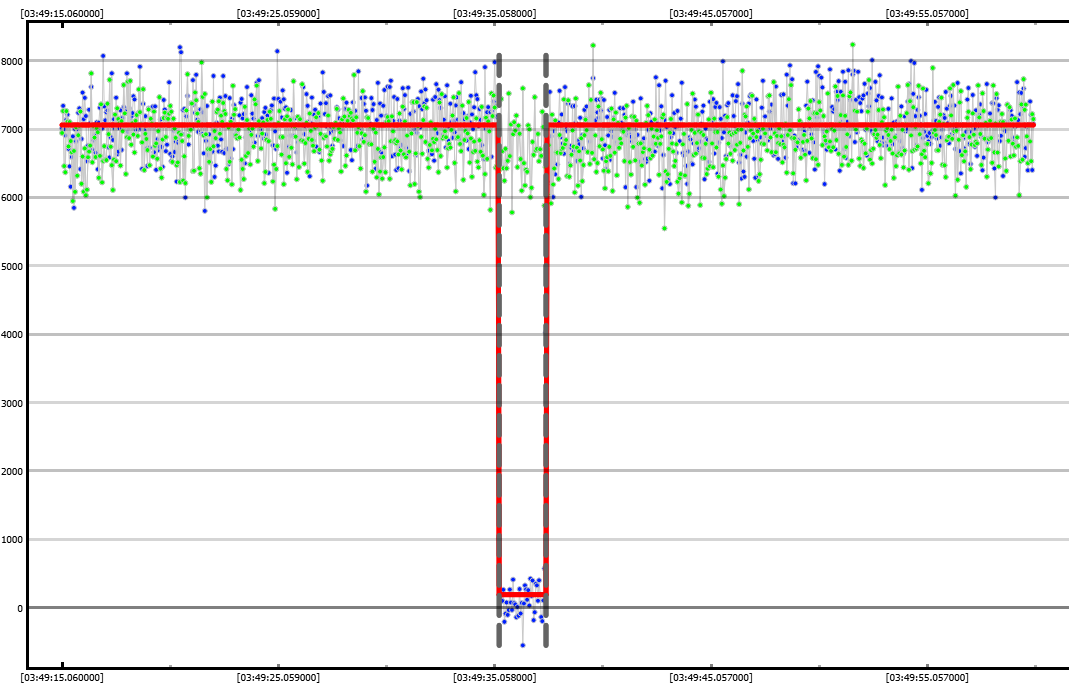Click top axis timestamp 03:49:35.058000
The image size is (1069, 690).
495,13
